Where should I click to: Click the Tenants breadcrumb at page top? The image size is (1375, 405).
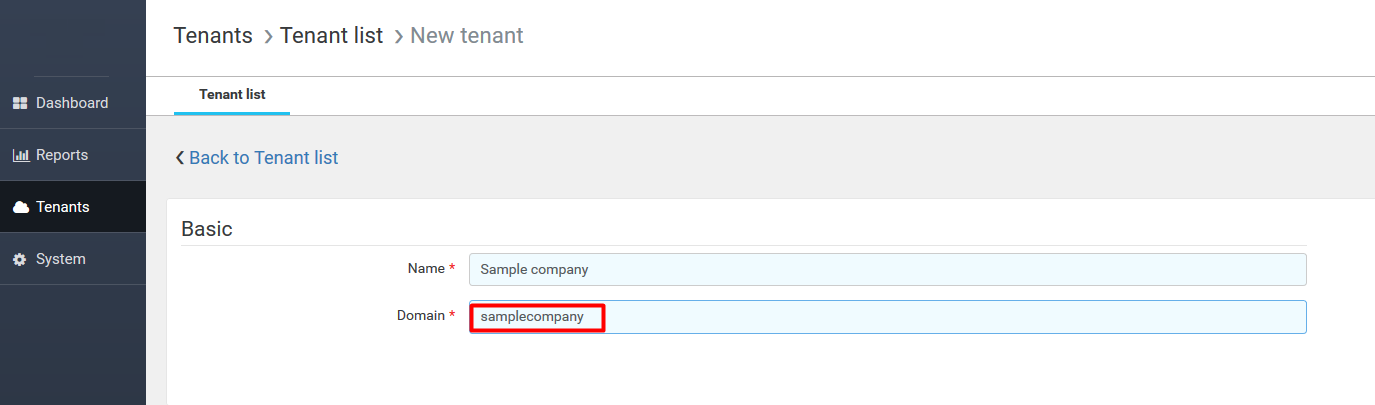point(213,35)
